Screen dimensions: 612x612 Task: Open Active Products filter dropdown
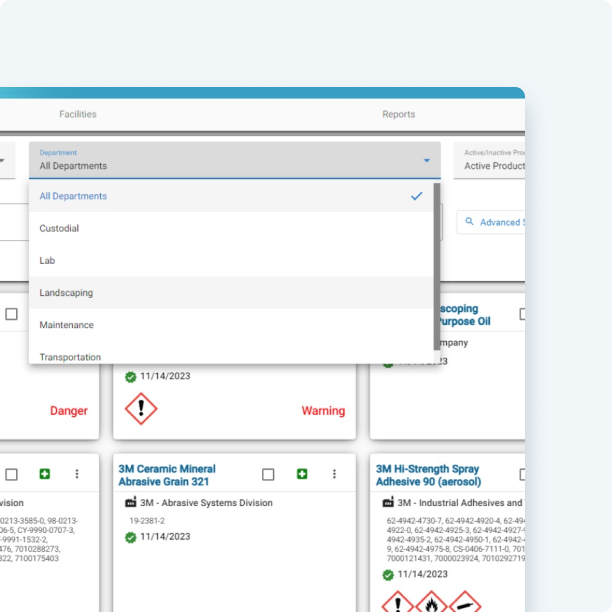[x=489, y=160]
